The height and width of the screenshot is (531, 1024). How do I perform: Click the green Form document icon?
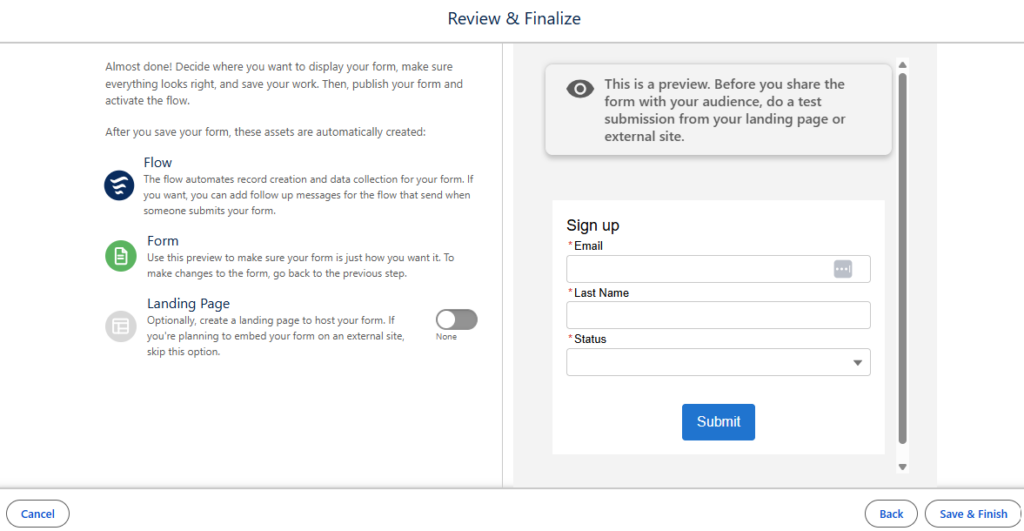click(x=121, y=255)
